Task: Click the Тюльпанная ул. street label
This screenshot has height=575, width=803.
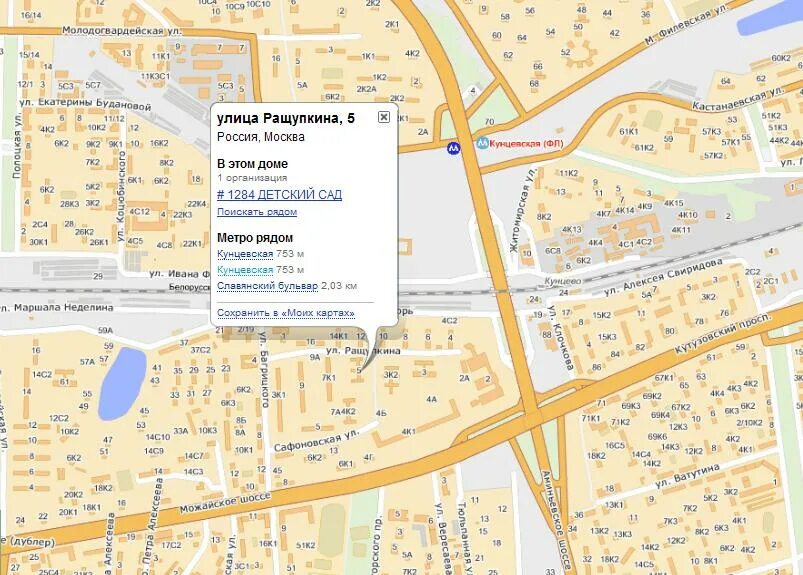Action: tap(463, 539)
